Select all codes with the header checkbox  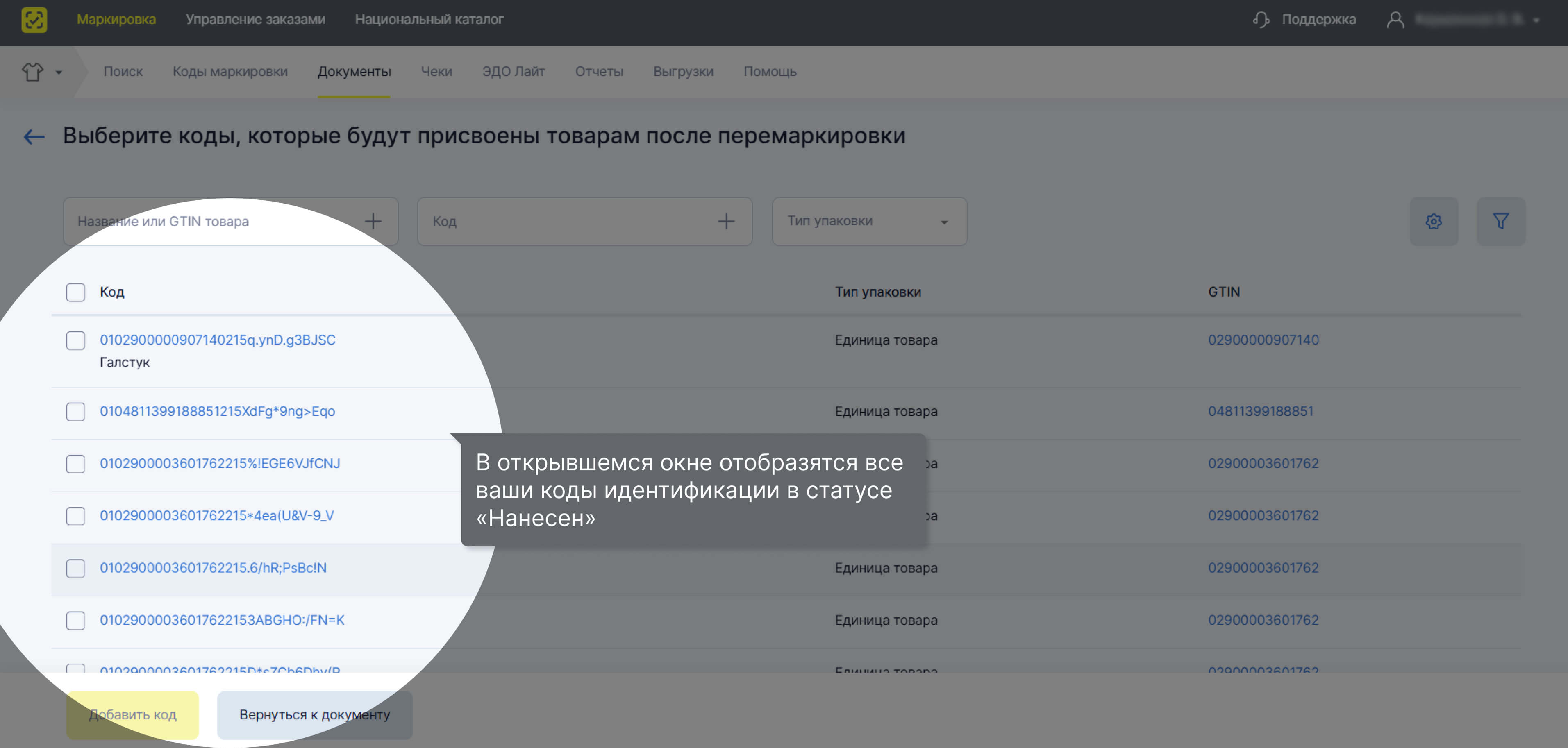[75, 292]
